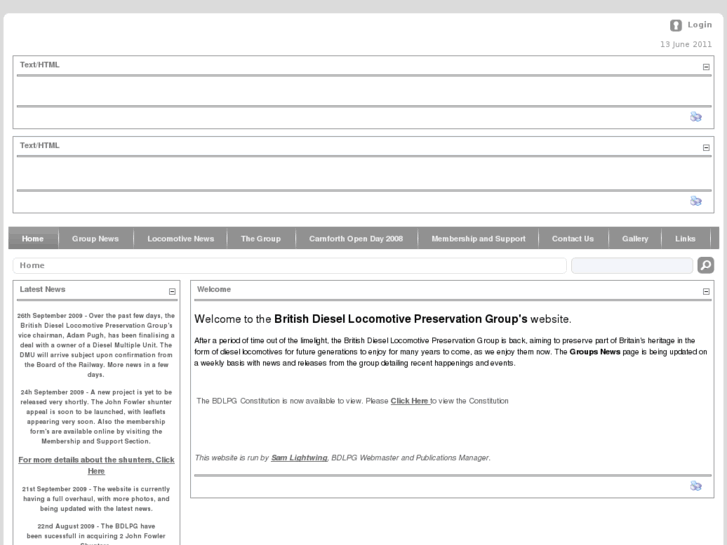Viewport: 727px width, 545px height.
Task: Open the Gallery menu item
Action: point(635,238)
